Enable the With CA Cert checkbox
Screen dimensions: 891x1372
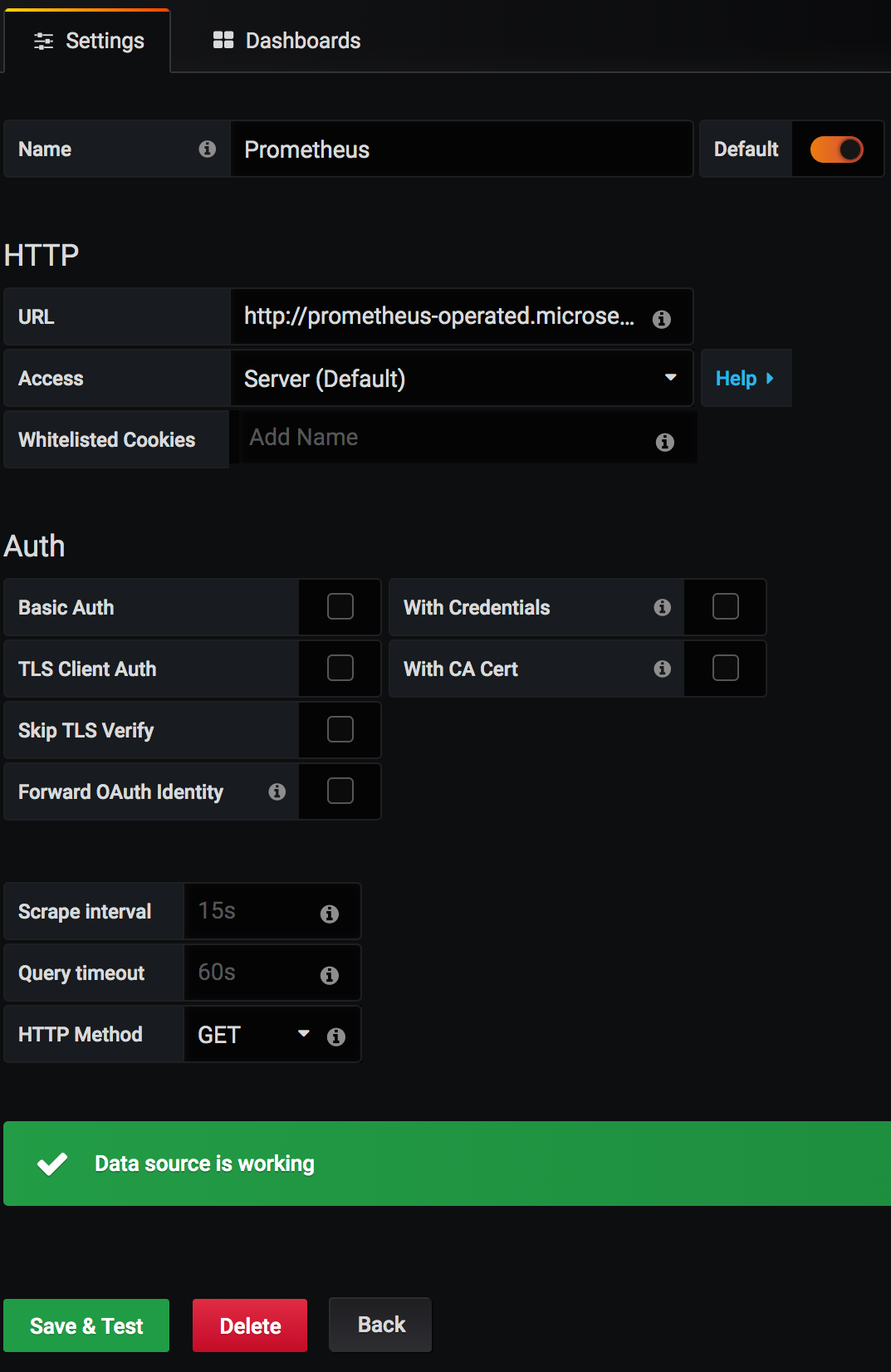726,668
